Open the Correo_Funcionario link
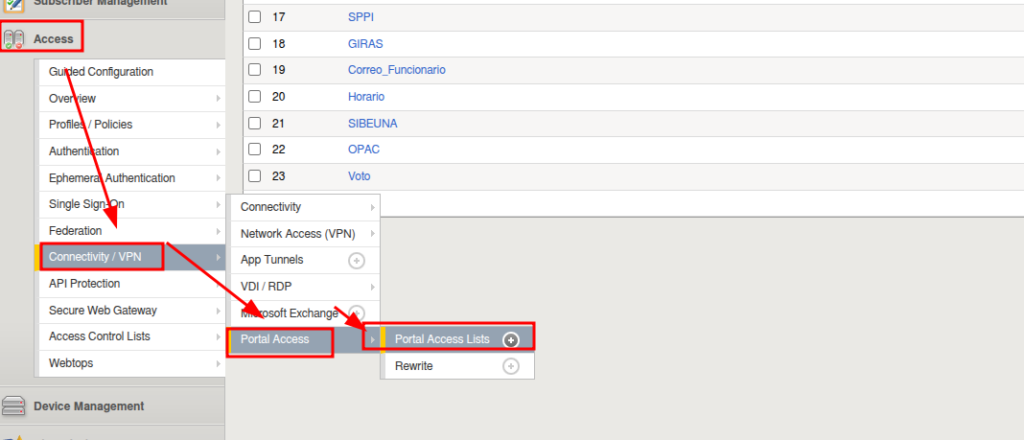This screenshot has height=440, width=1024. (396, 70)
